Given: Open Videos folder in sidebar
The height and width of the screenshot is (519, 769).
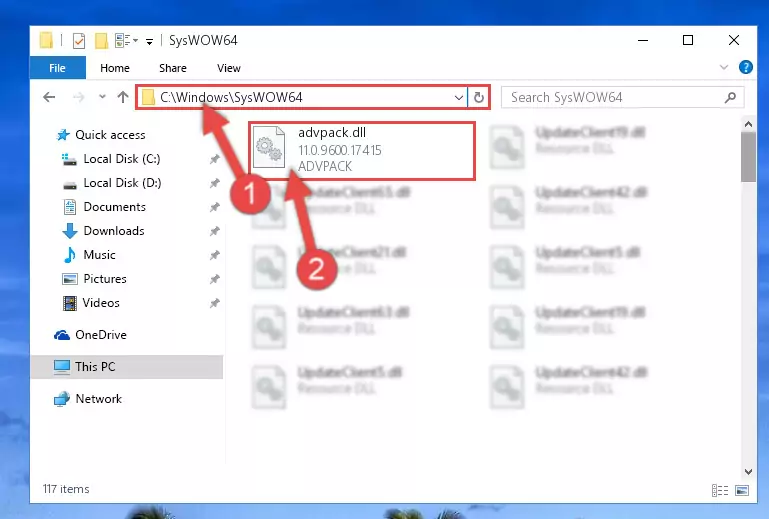Looking at the screenshot, I should [101, 303].
